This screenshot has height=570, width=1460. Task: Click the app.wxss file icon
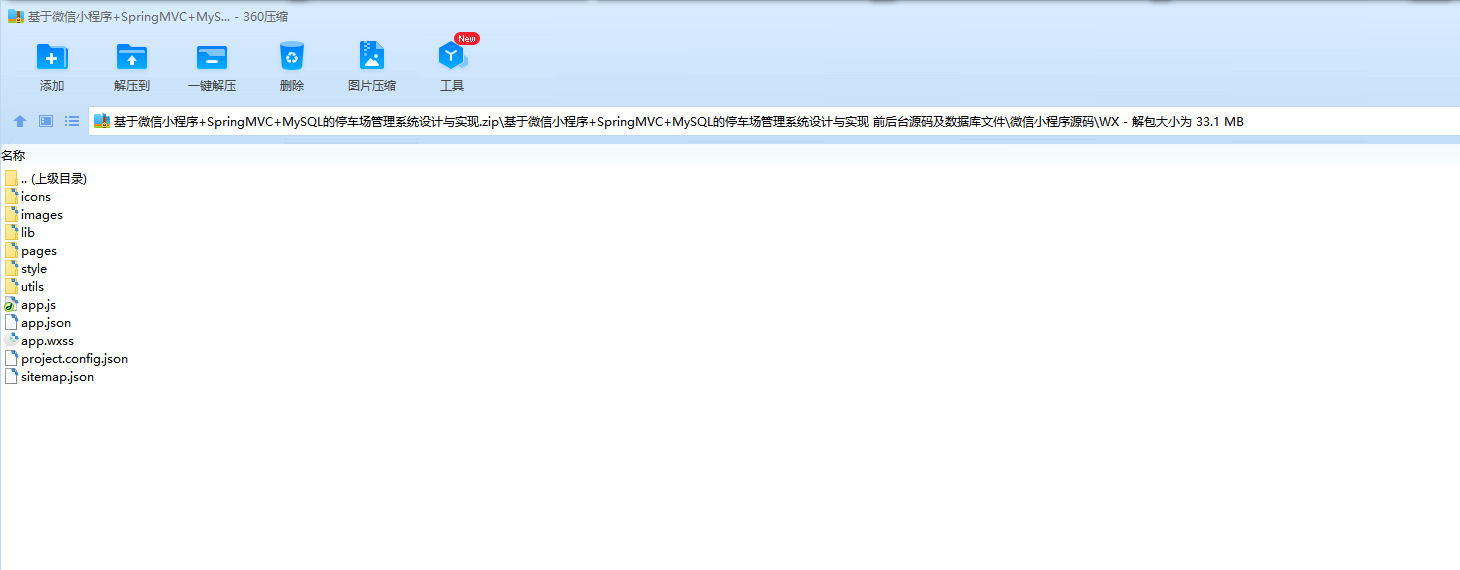click(11, 340)
